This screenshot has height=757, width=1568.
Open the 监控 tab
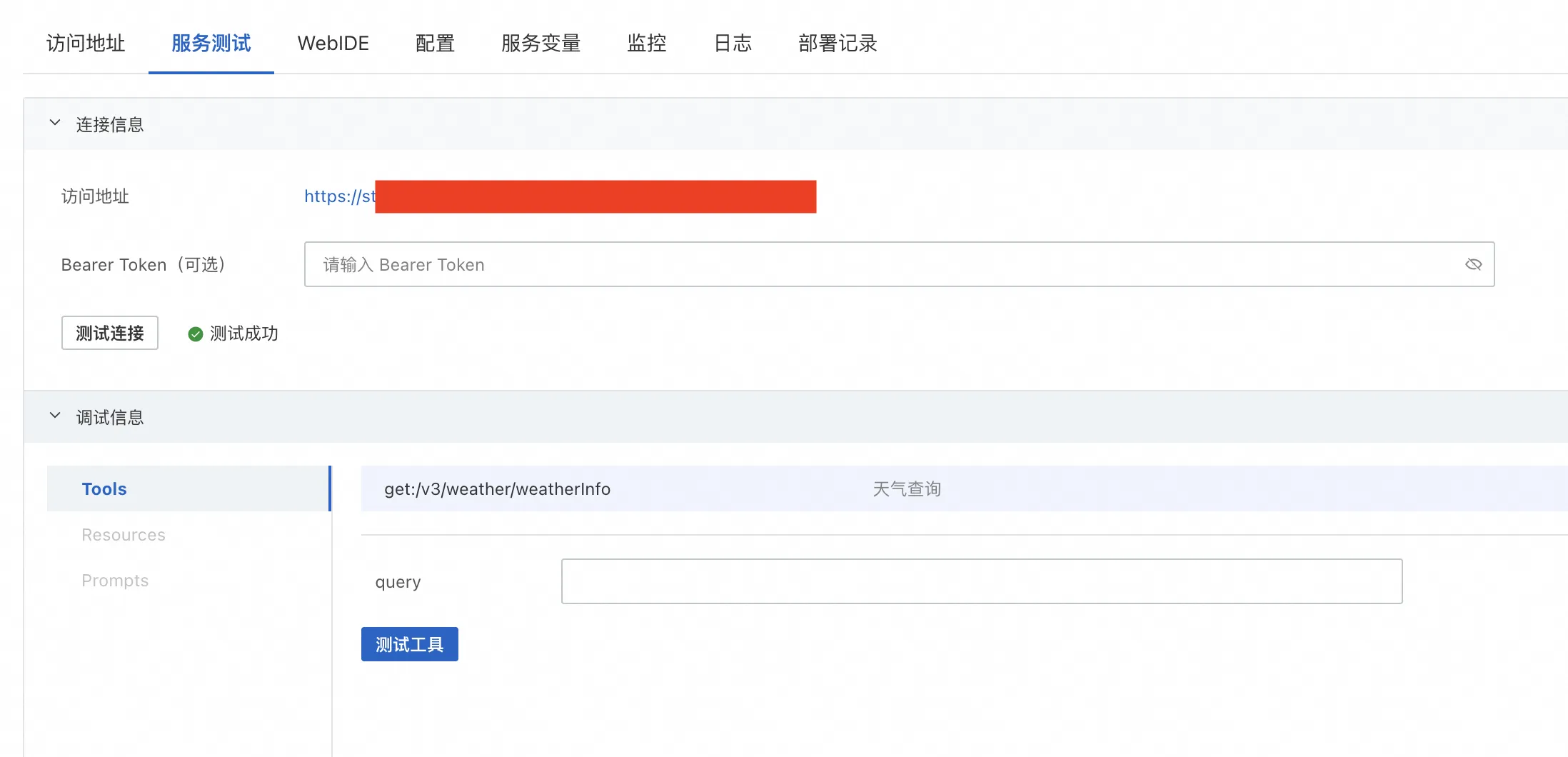[x=646, y=43]
